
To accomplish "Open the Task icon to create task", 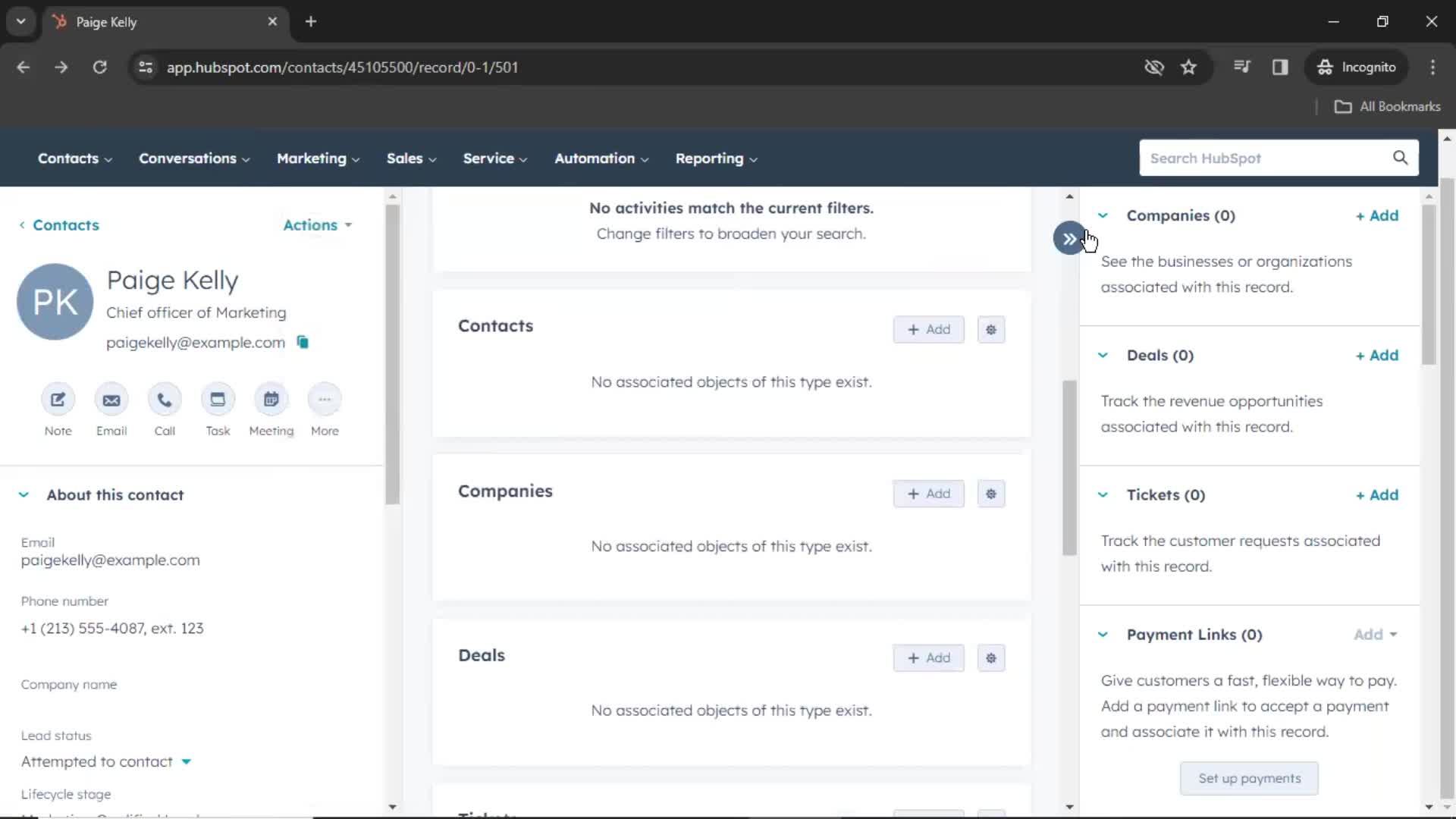I will [x=218, y=399].
